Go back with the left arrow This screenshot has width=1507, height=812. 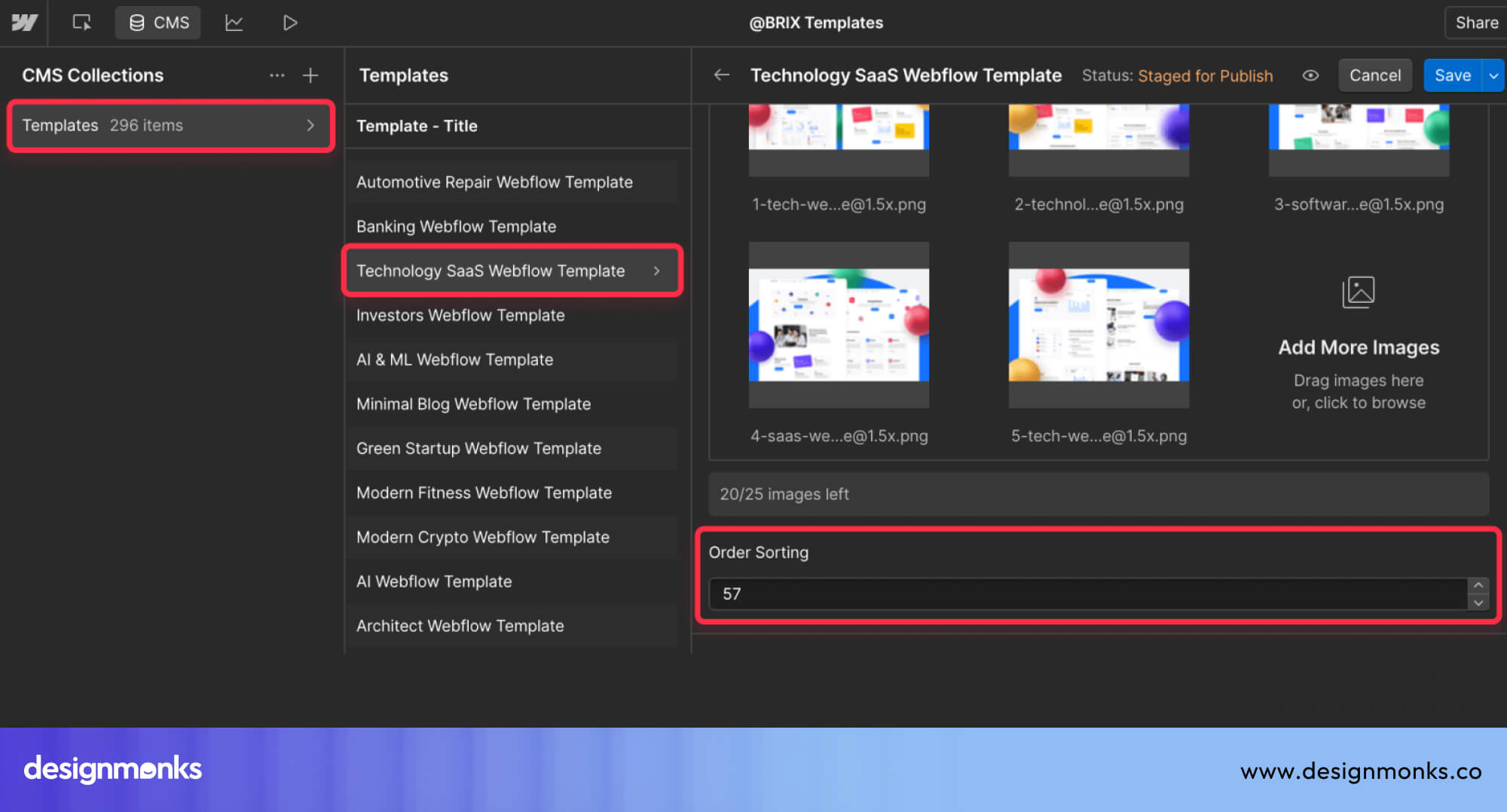point(721,75)
